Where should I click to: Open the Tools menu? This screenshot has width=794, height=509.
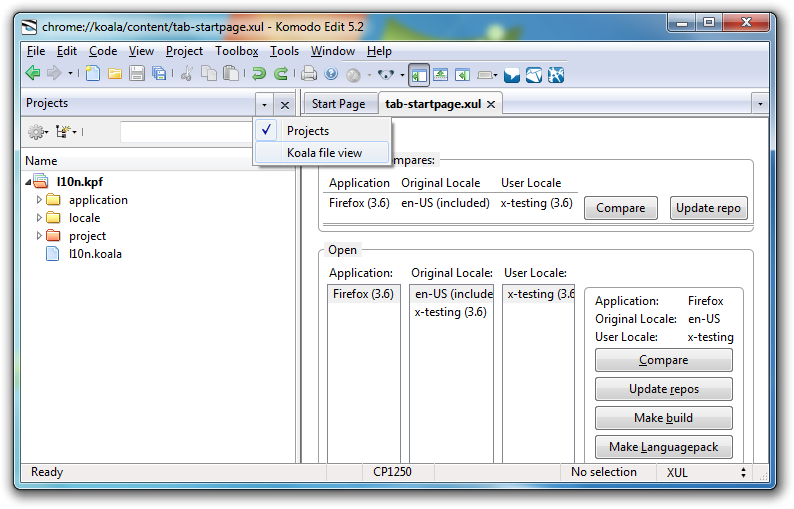(x=285, y=51)
